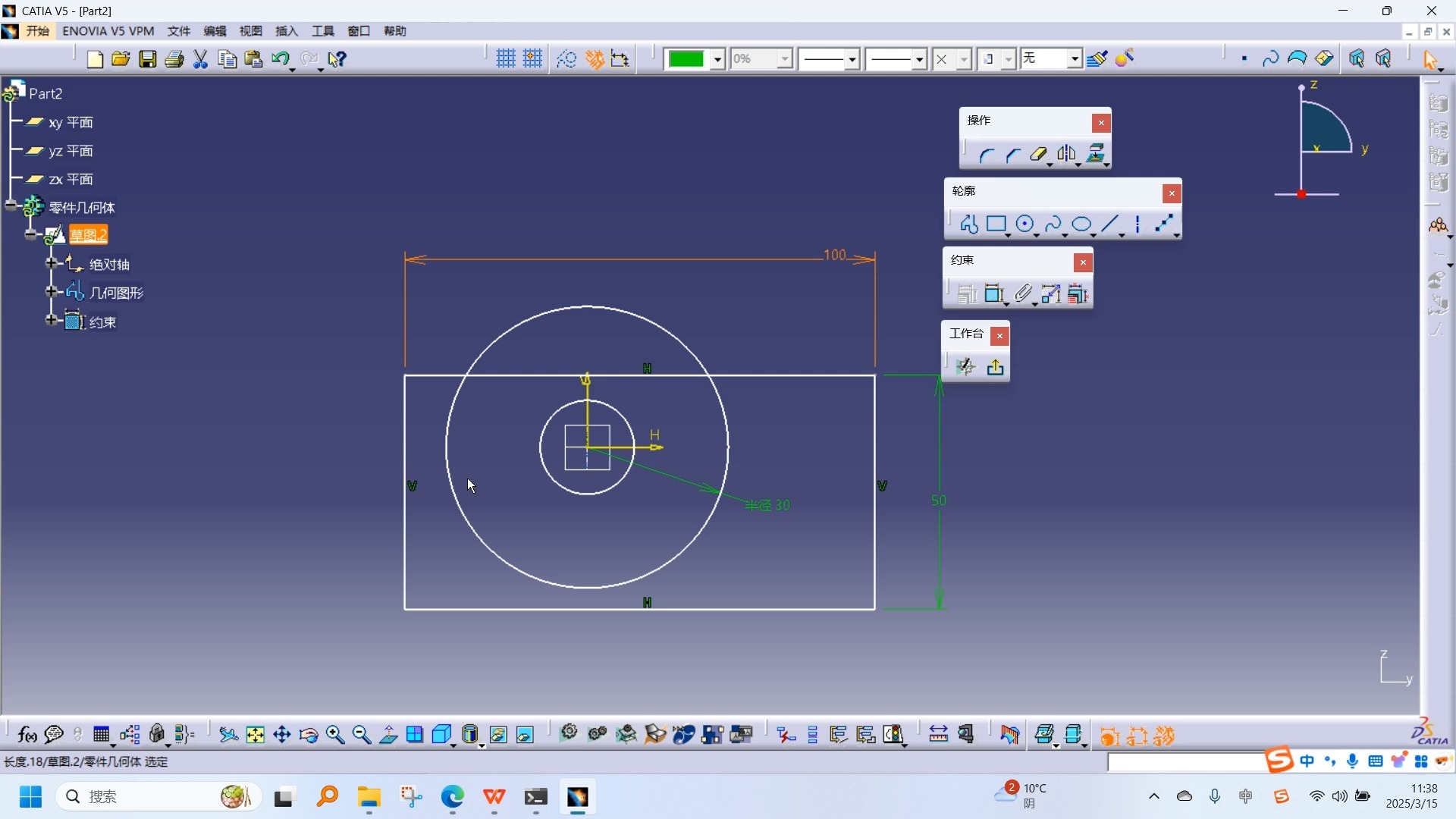Image resolution: width=1456 pixels, height=819 pixels.
Task: Close the 操作 floating toolbar
Action: coord(1101,123)
